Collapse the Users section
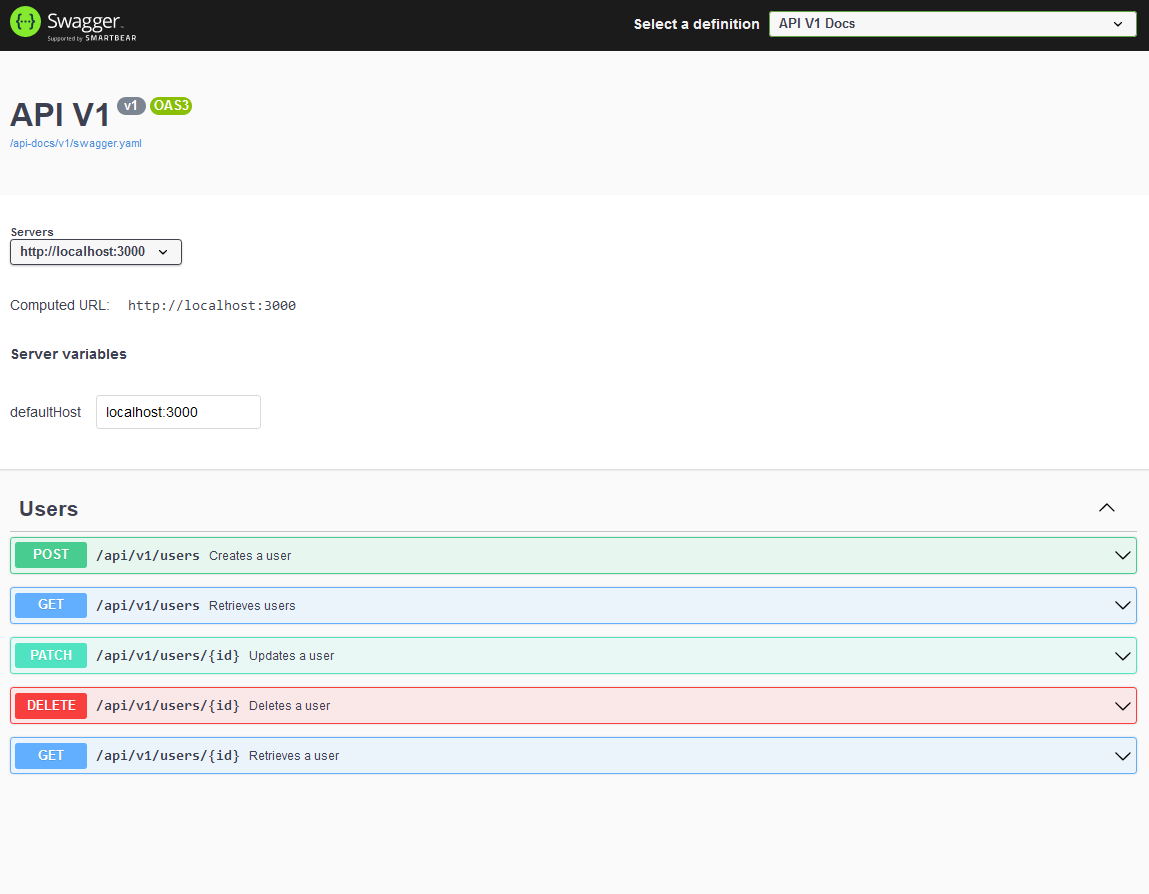 pos(1106,508)
